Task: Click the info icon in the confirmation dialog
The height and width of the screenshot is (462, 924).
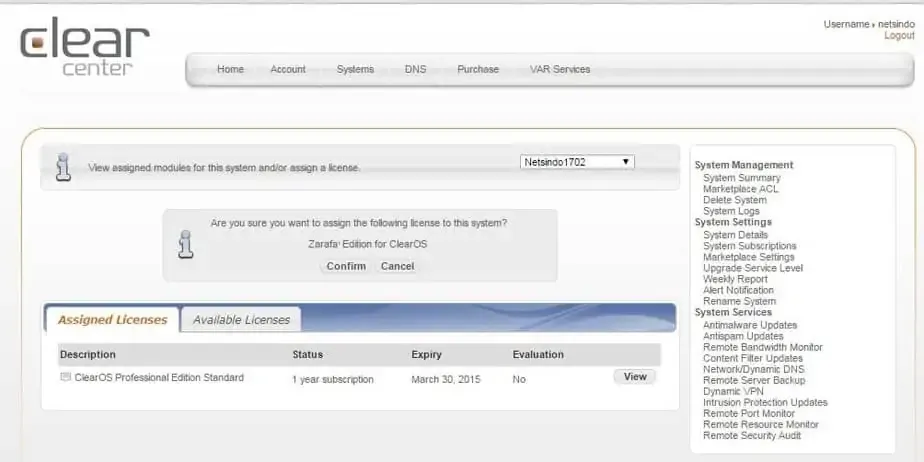Action: pyautogui.click(x=185, y=244)
